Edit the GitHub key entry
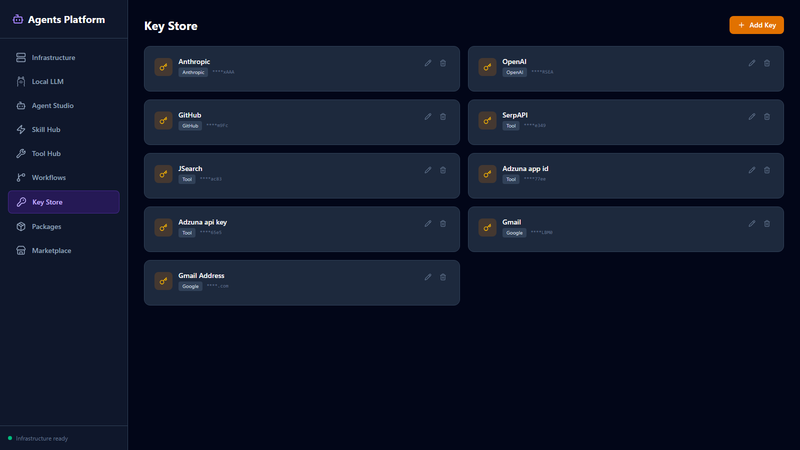 tap(428, 117)
